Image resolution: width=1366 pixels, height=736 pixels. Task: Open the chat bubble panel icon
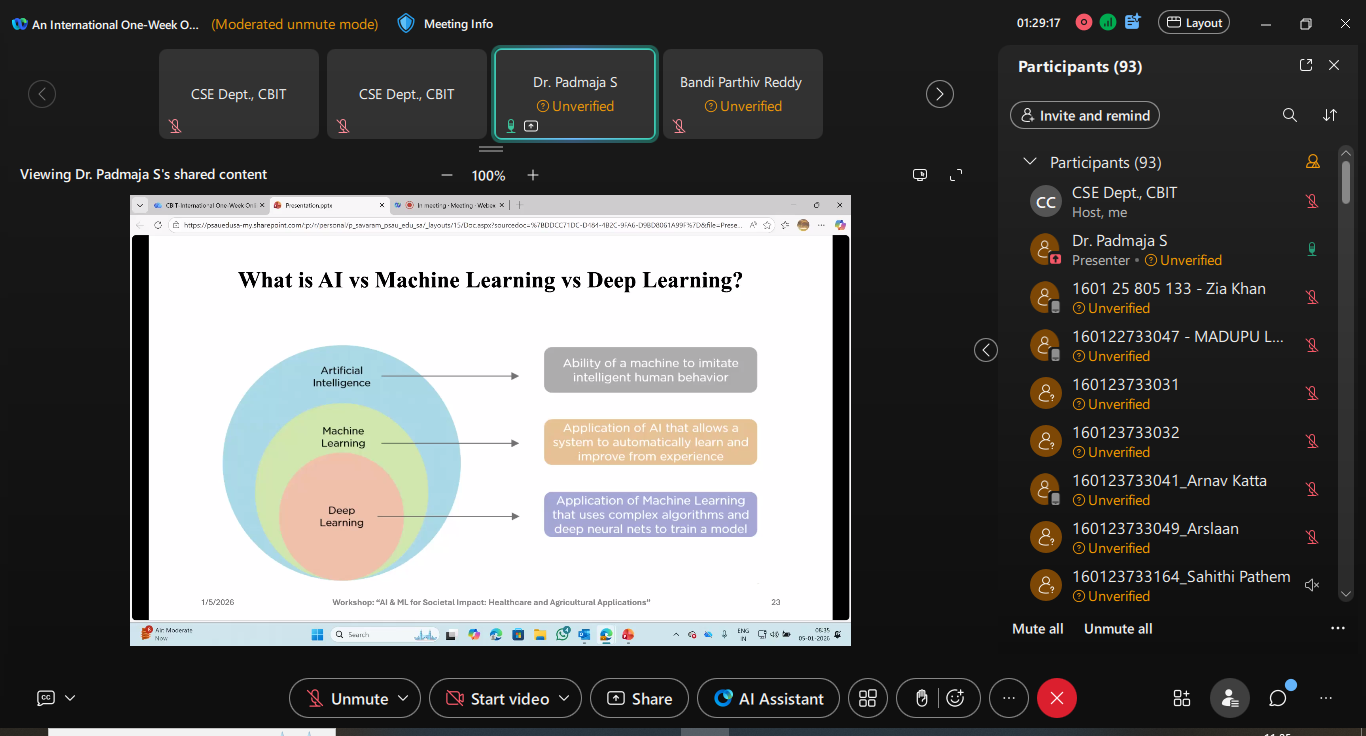(1277, 698)
